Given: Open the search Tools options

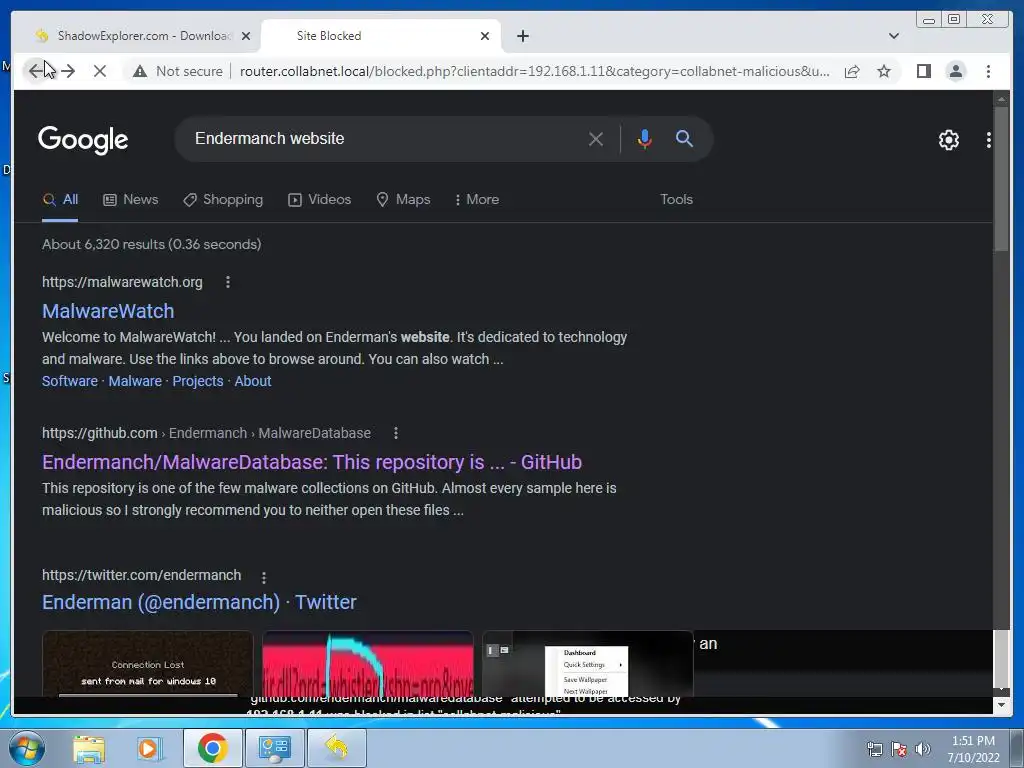Looking at the screenshot, I should (676, 200).
